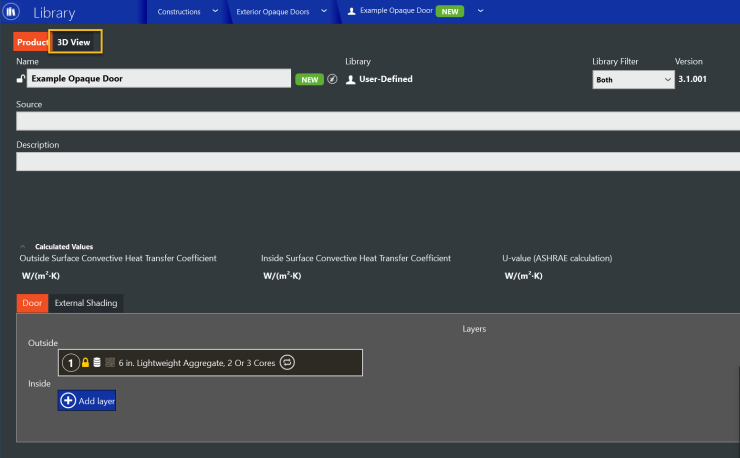Click the green NEW badge beside name field

[310, 79]
